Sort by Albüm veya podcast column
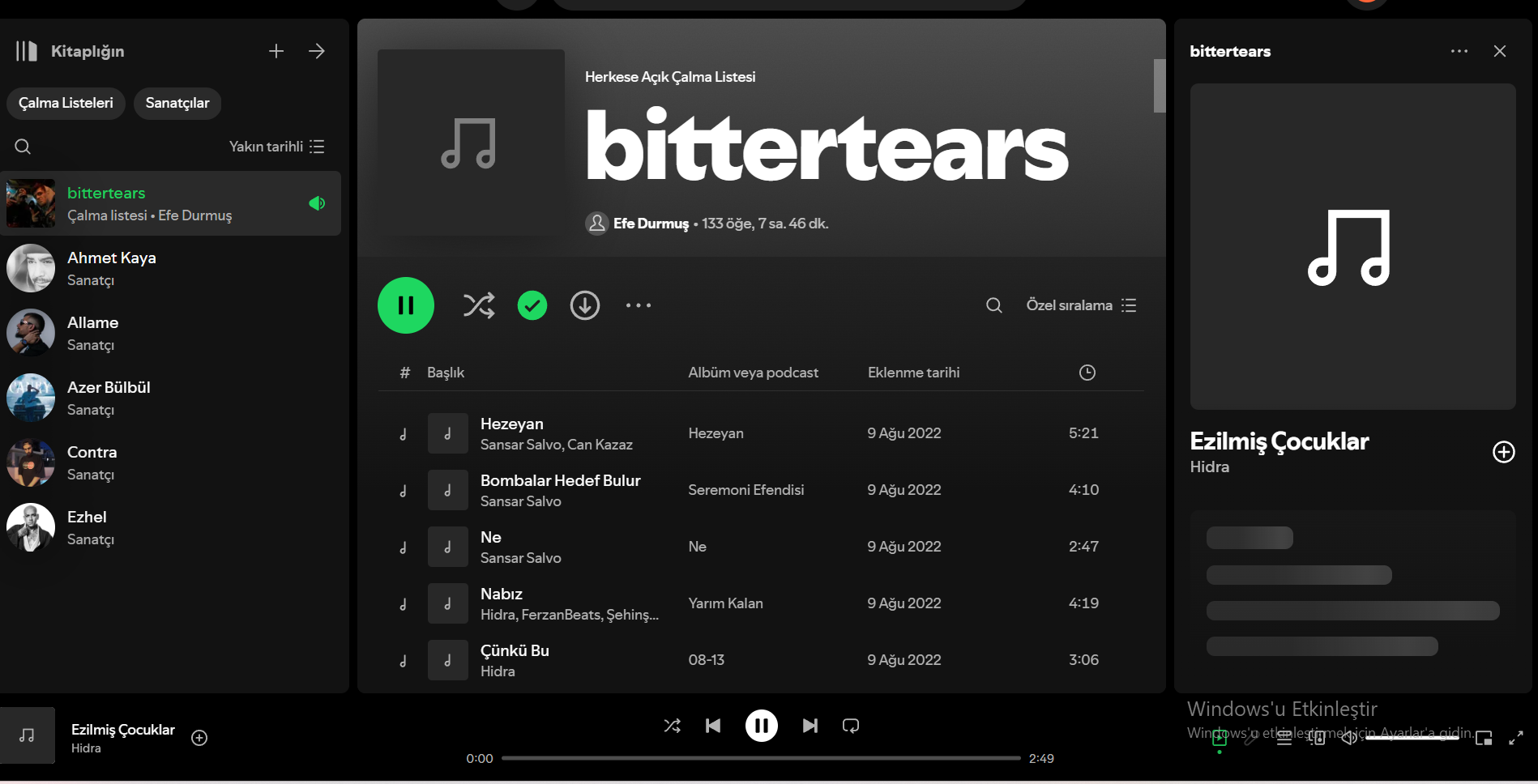Image resolution: width=1538 pixels, height=784 pixels. coord(754,373)
